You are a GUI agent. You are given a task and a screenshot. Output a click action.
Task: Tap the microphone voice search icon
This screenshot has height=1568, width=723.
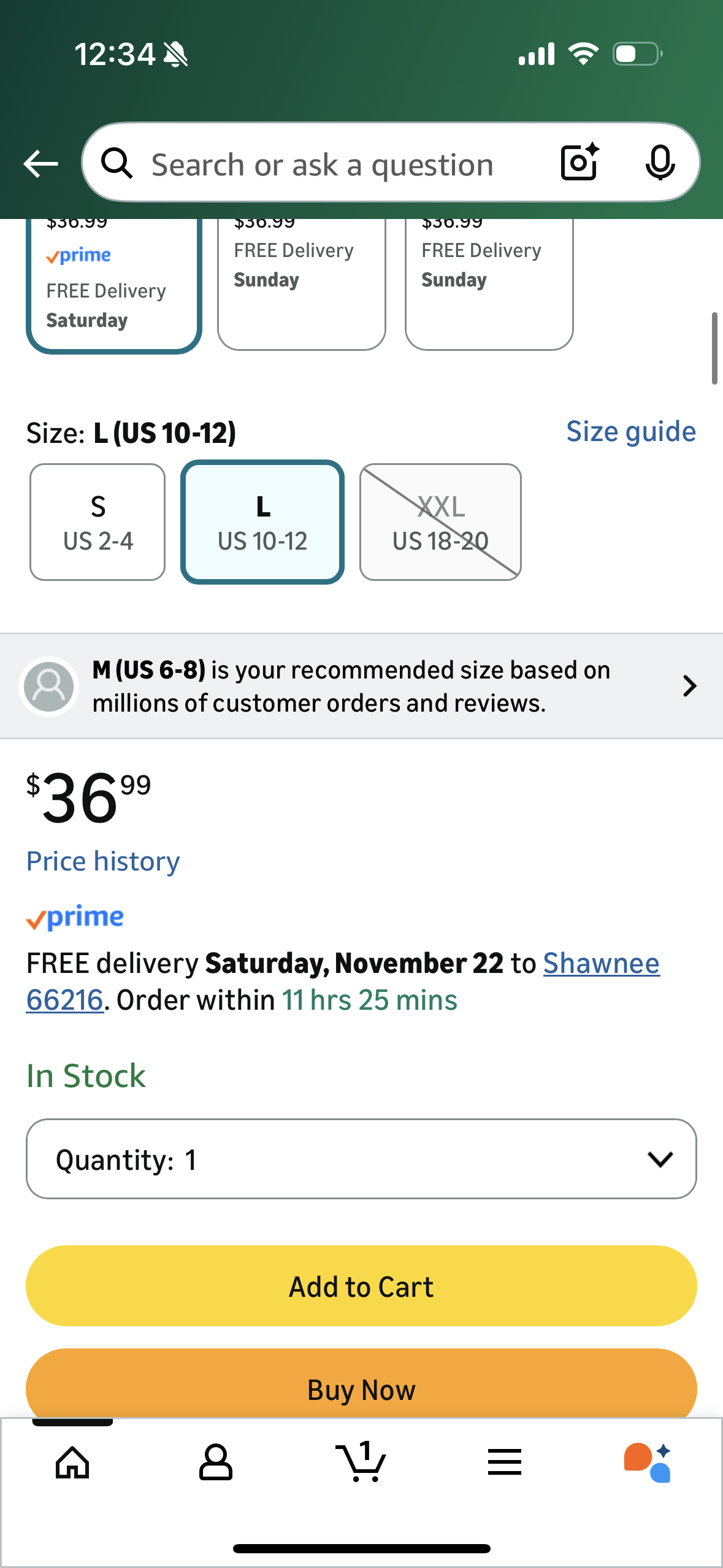660,163
